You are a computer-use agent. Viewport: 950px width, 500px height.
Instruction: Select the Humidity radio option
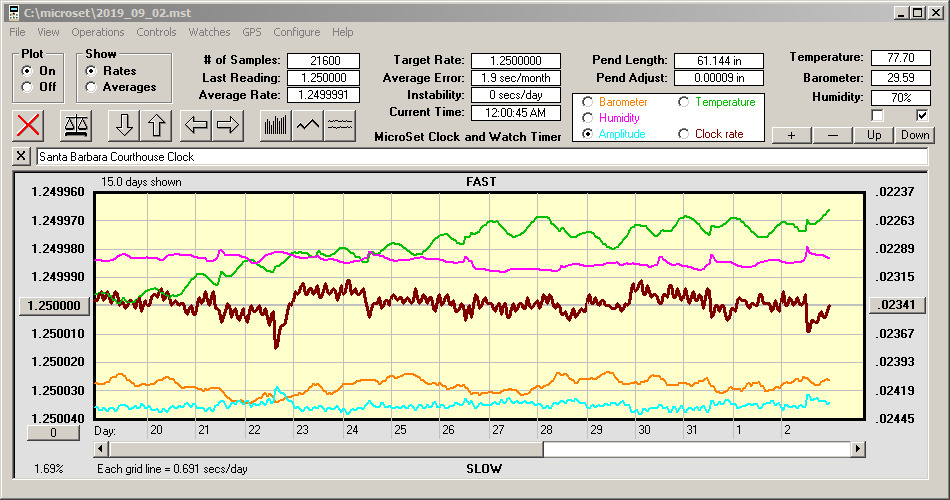(x=587, y=118)
